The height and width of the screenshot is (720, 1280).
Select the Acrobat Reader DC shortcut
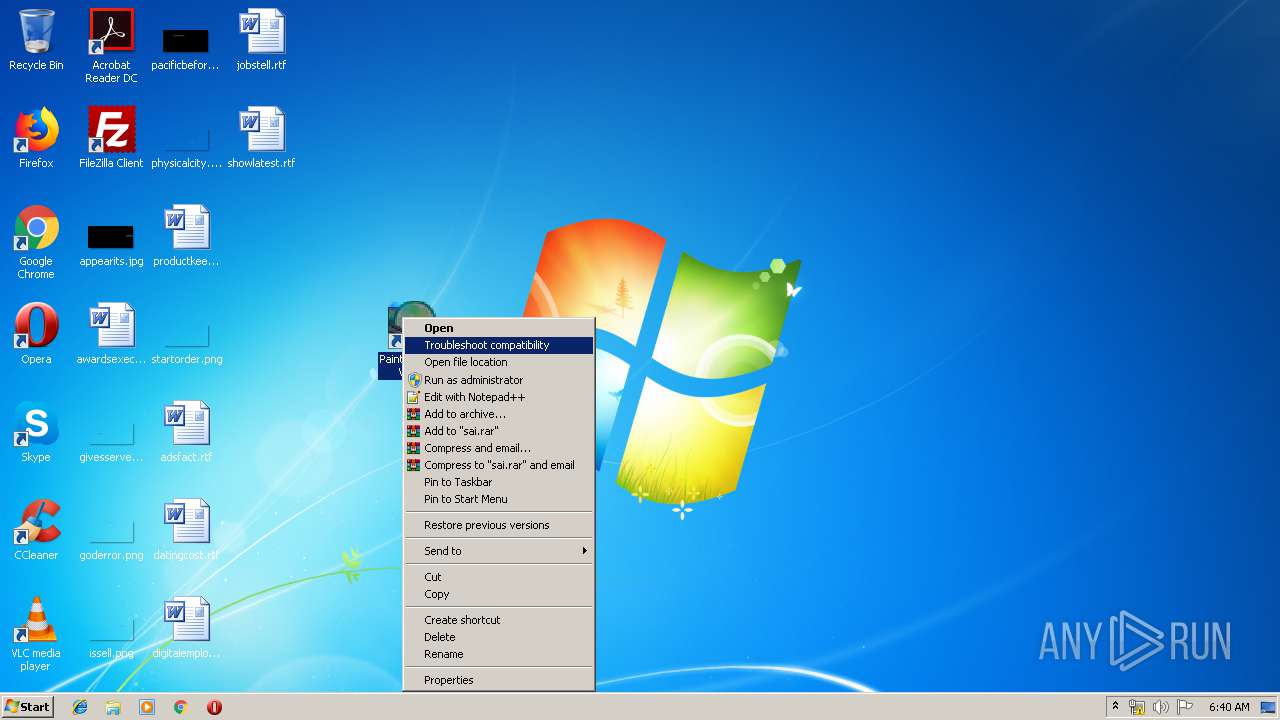click(x=111, y=46)
